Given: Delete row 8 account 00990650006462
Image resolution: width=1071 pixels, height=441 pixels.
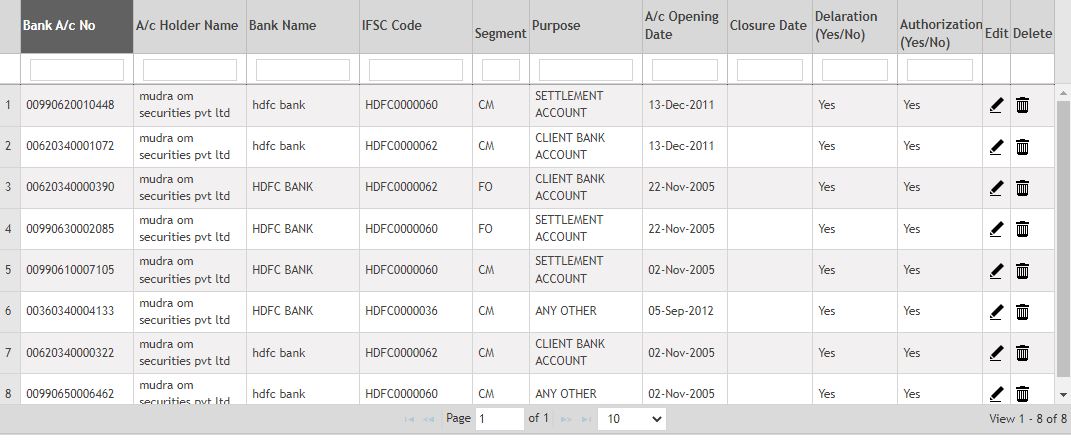Looking at the screenshot, I should [1023, 394].
